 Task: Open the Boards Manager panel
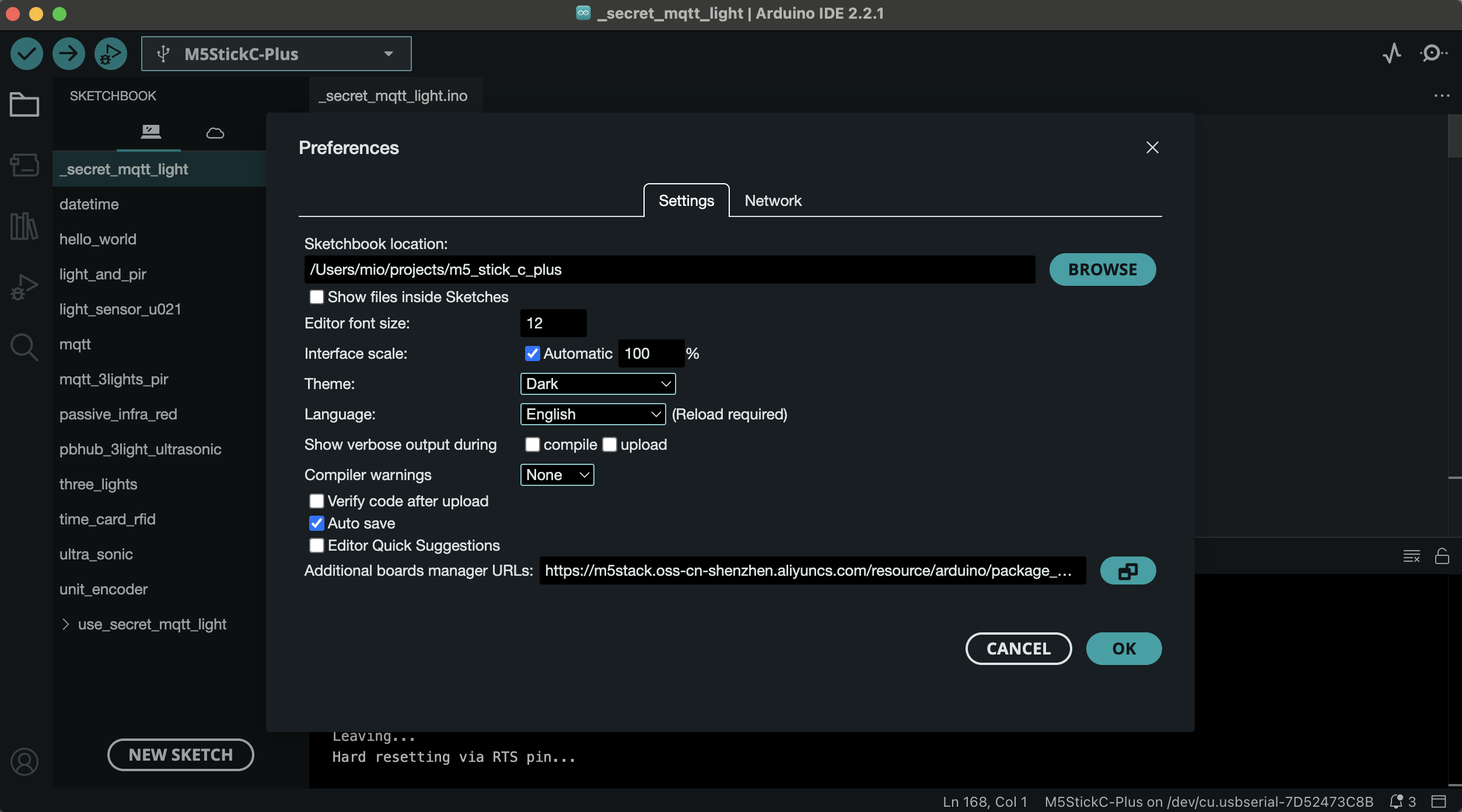24,165
